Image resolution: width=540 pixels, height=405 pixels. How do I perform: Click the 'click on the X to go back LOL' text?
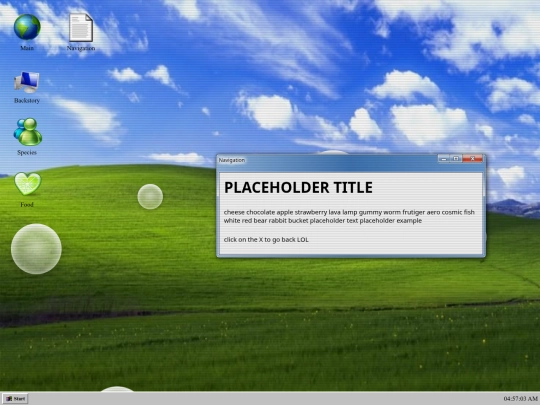point(266,240)
